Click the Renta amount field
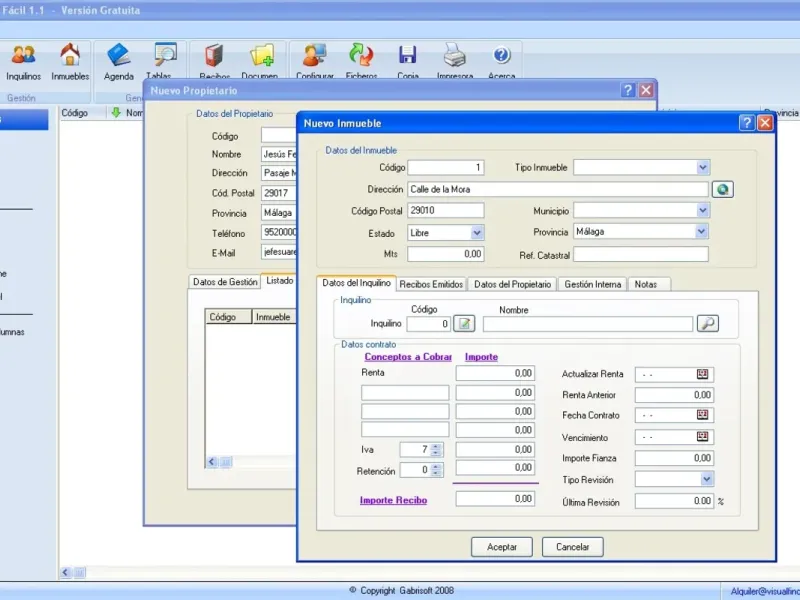Screen dimensions: 800x600 pos(495,373)
